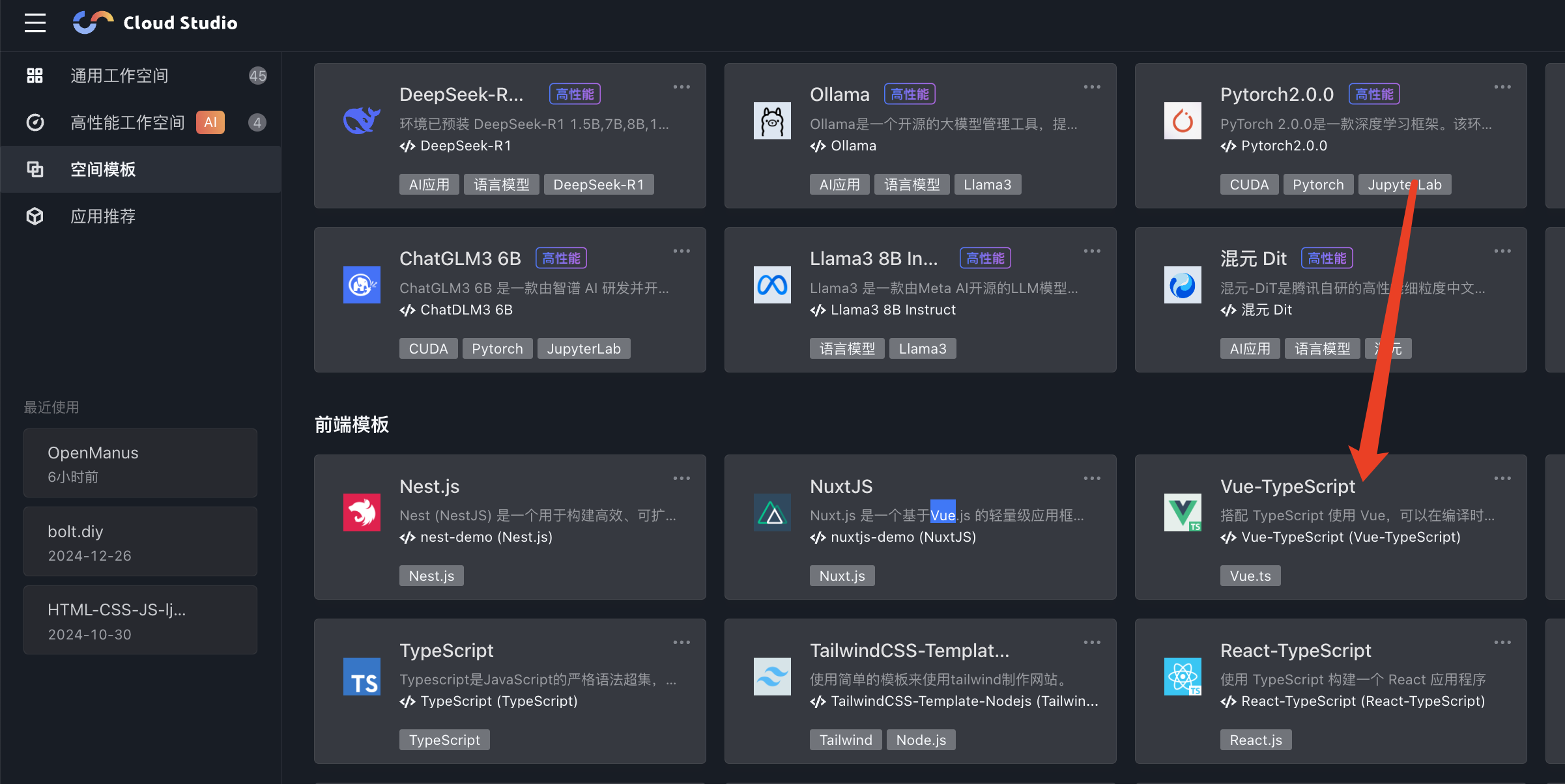Click the 前端模板 section heading
The height and width of the screenshot is (784, 1565).
(352, 425)
